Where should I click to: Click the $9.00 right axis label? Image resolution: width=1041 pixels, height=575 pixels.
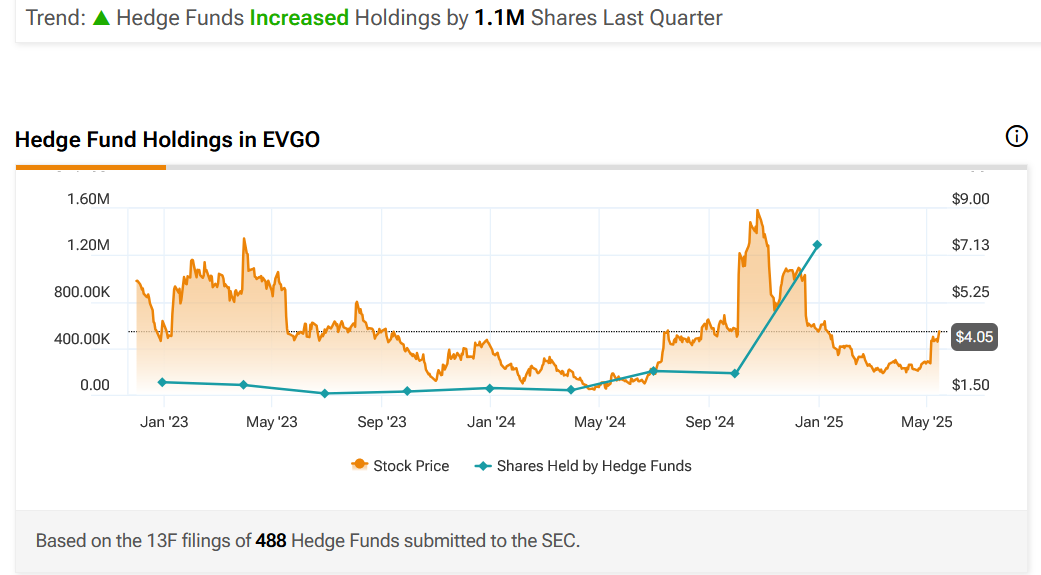(x=971, y=199)
